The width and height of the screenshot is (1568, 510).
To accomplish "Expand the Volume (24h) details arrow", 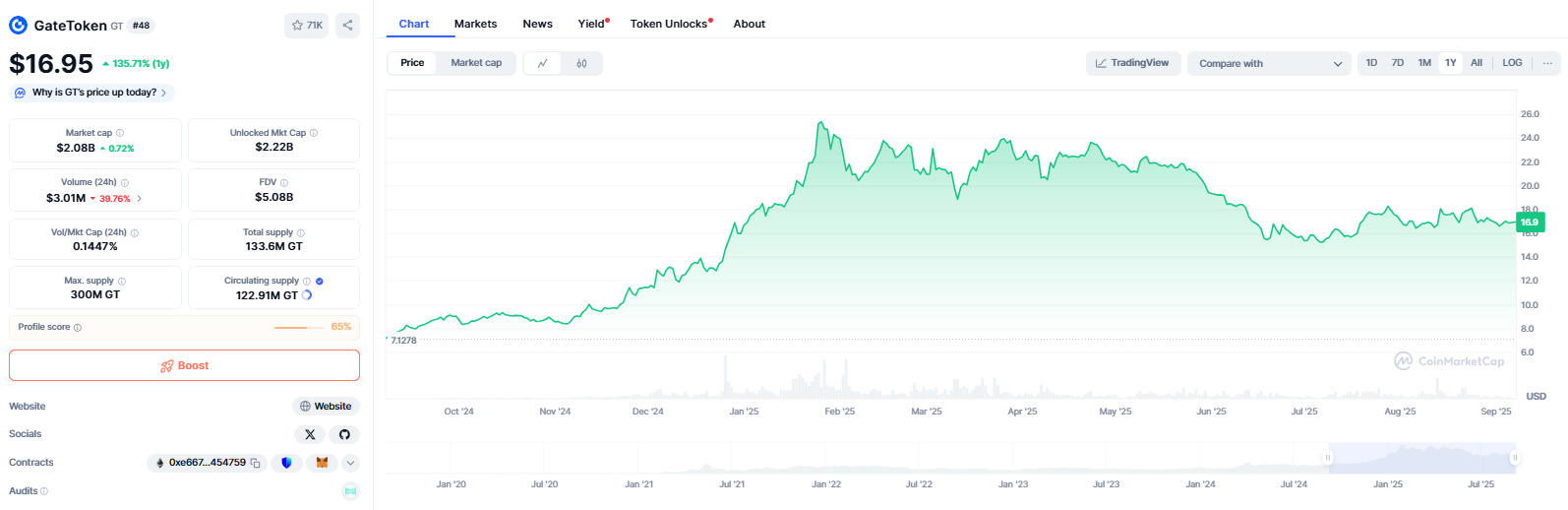I will click(x=139, y=199).
